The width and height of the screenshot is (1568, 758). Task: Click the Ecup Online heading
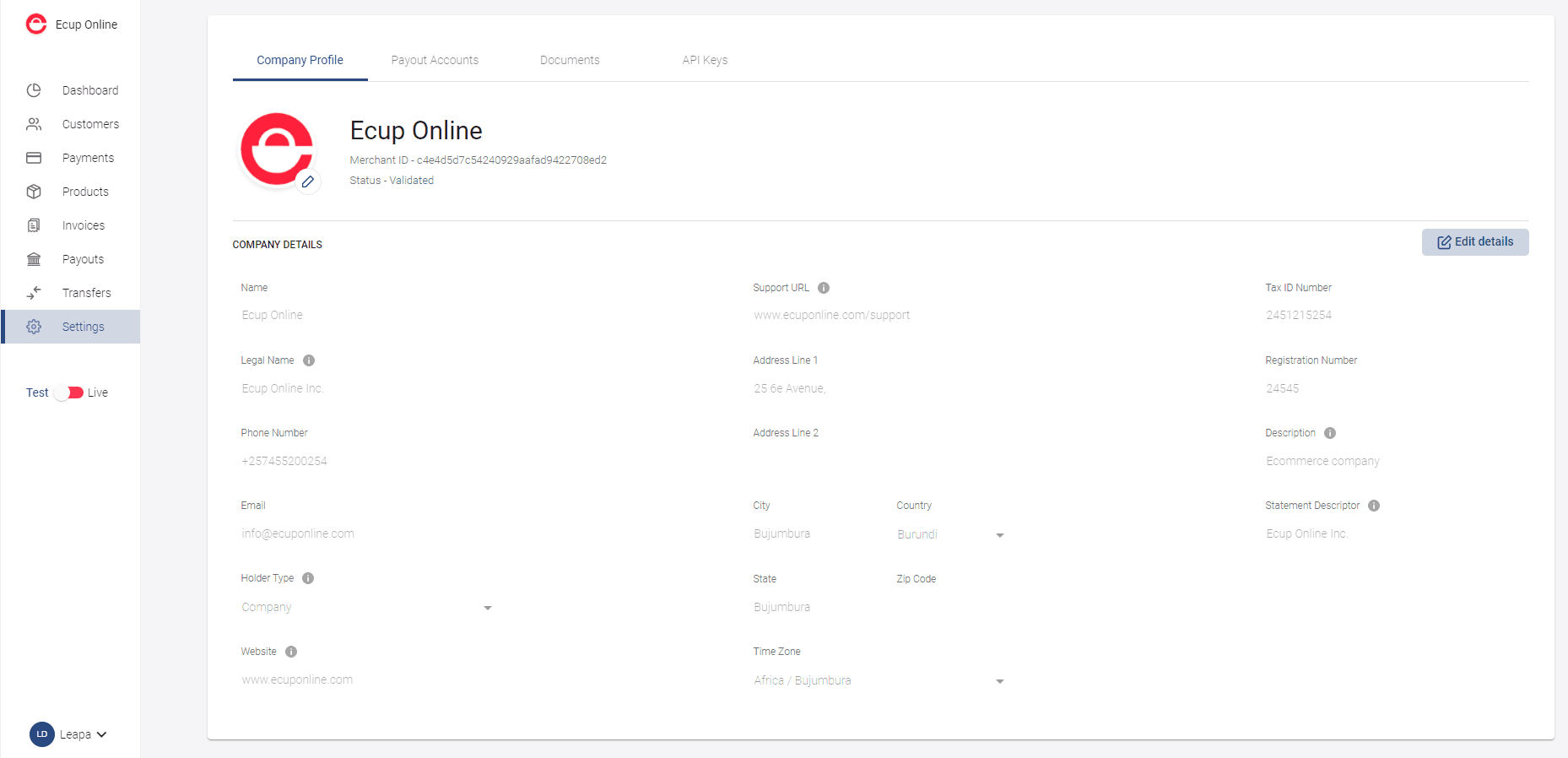pos(416,131)
